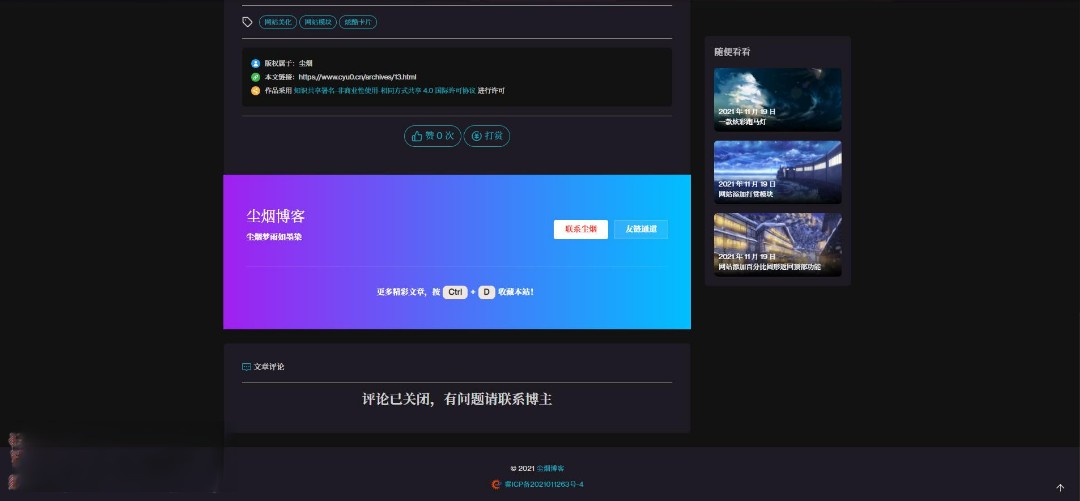The width and height of the screenshot is (1080, 501).
Task: Click the 尘烟博客 link in footer
Action: (x=550, y=469)
